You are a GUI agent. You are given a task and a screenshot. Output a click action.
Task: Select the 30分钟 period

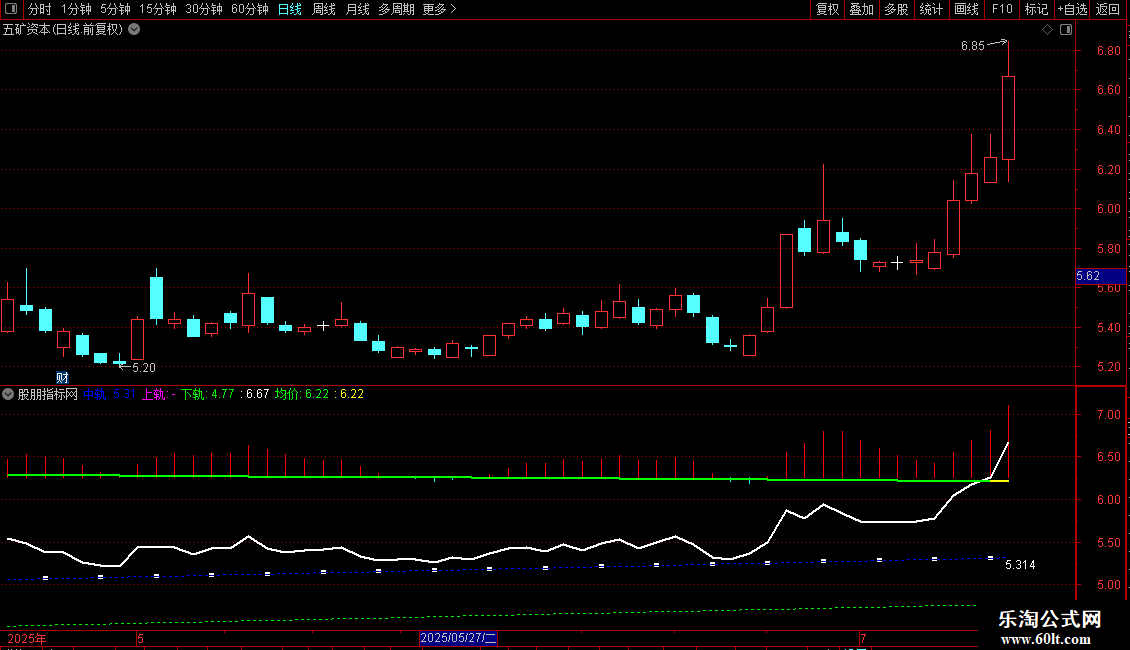pyautogui.click(x=203, y=9)
